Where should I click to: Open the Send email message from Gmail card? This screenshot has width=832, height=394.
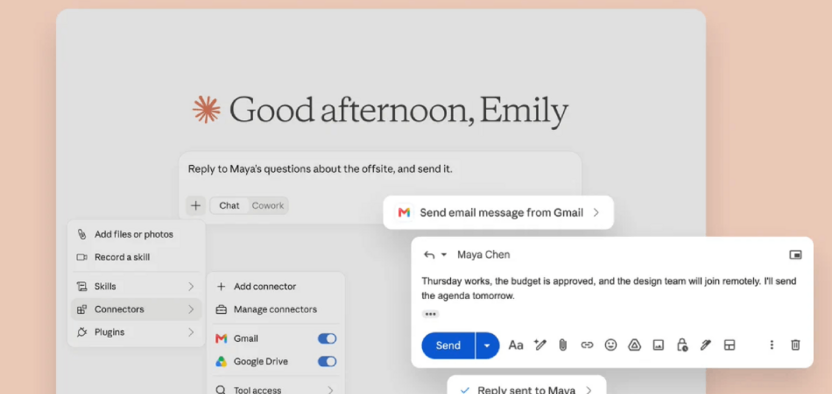coord(498,213)
